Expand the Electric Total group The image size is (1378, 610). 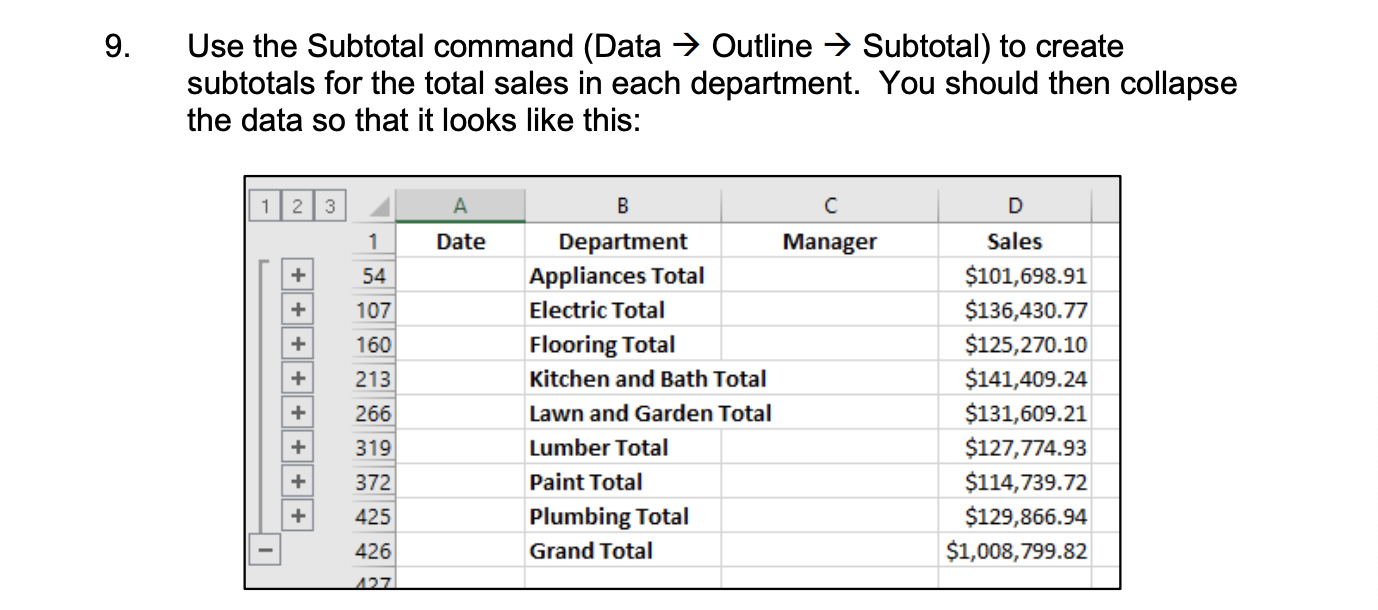pos(298,310)
